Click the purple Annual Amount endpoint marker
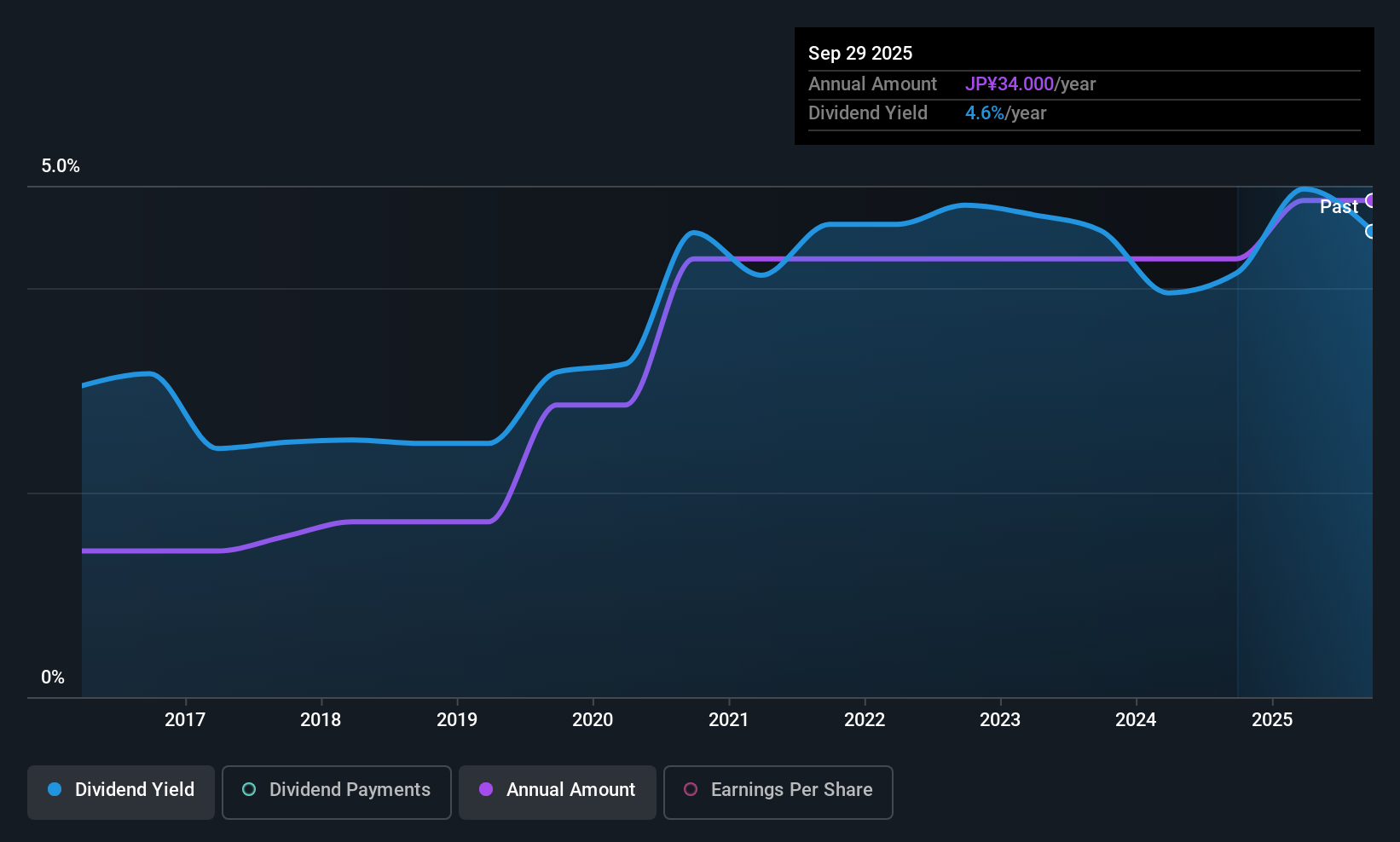Image resolution: width=1400 pixels, height=842 pixels. click(1371, 200)
